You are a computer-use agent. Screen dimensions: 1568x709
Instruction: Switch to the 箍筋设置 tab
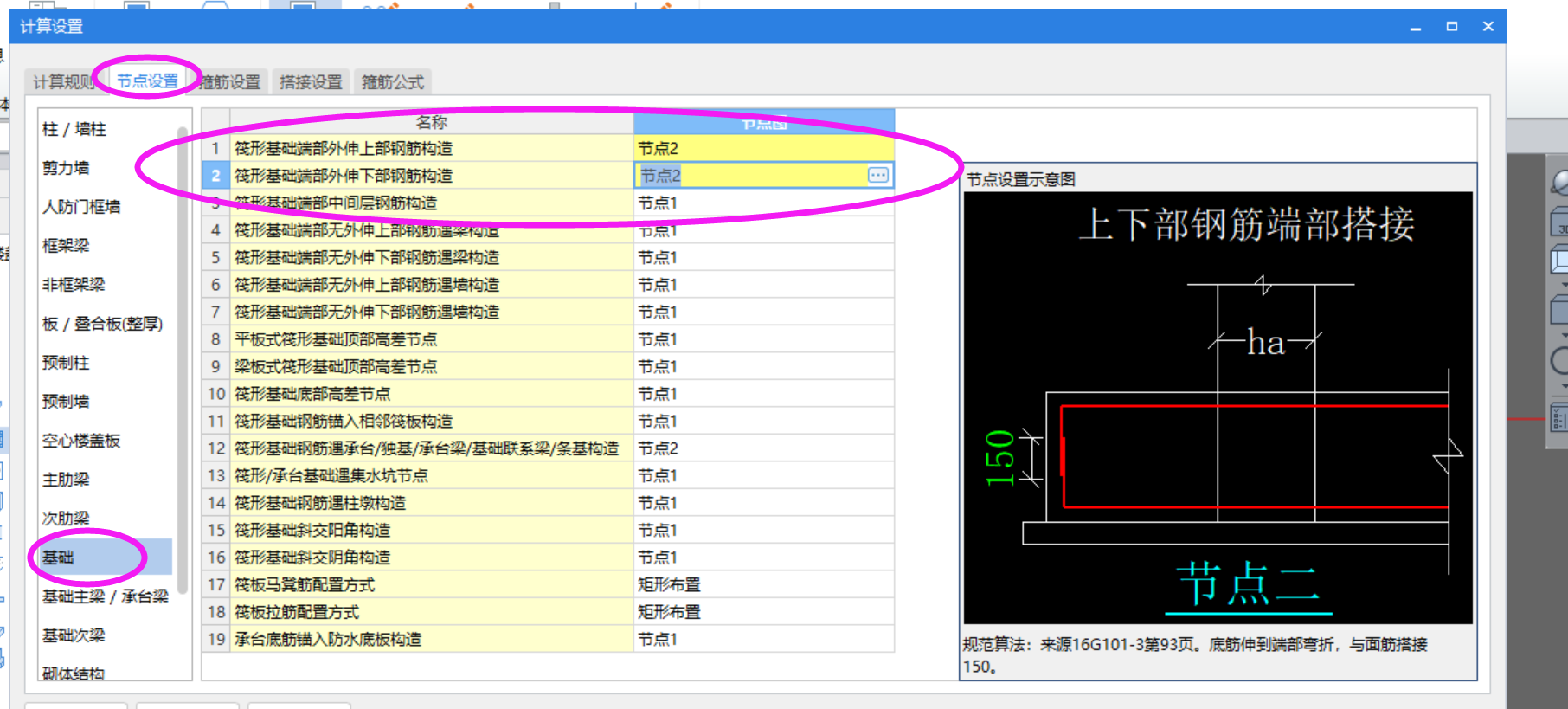(x=229, y=82)
